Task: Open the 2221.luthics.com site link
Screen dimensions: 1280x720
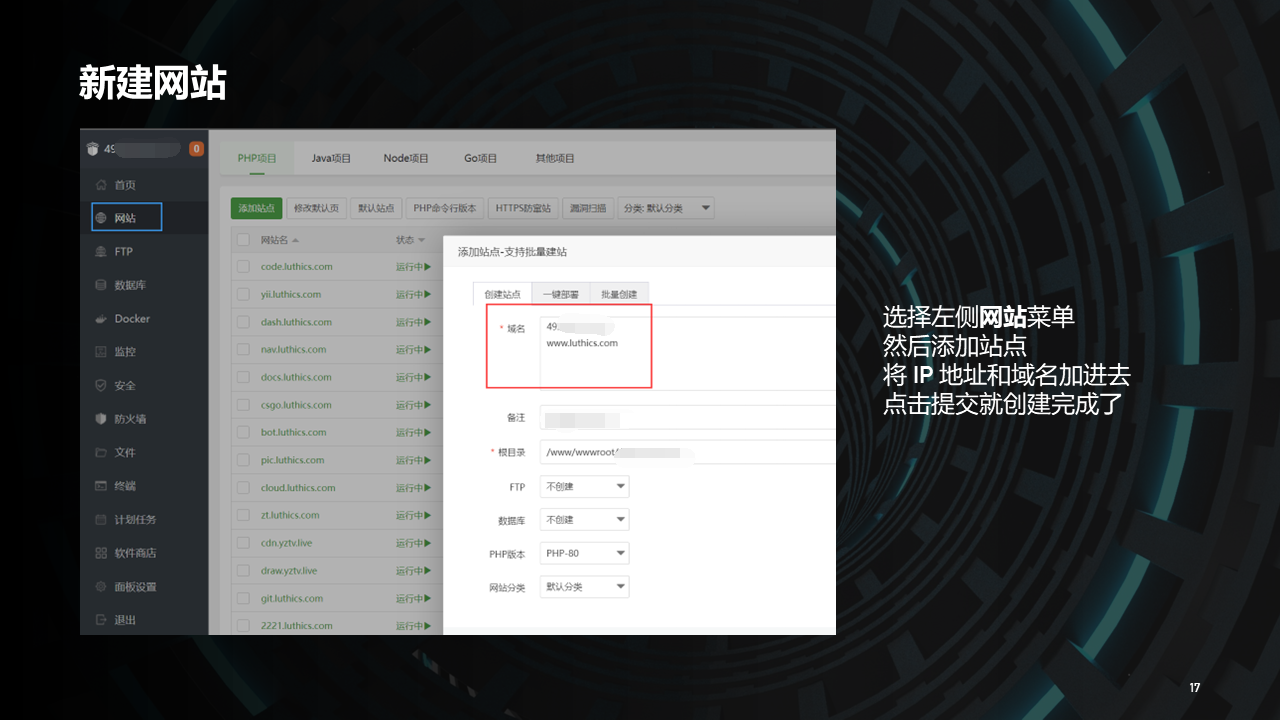Action: tap(296, 626)
